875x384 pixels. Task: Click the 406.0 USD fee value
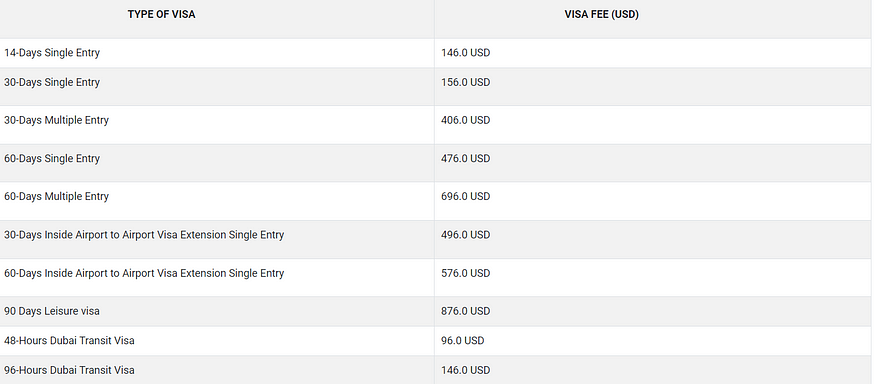coord(465,121)
